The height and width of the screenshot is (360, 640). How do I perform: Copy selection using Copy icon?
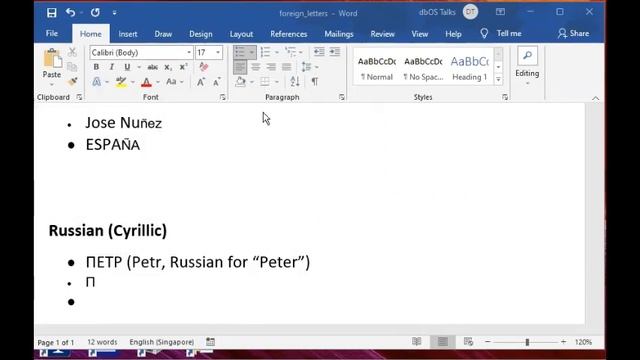pyautogui.click(x=72, y=67)
